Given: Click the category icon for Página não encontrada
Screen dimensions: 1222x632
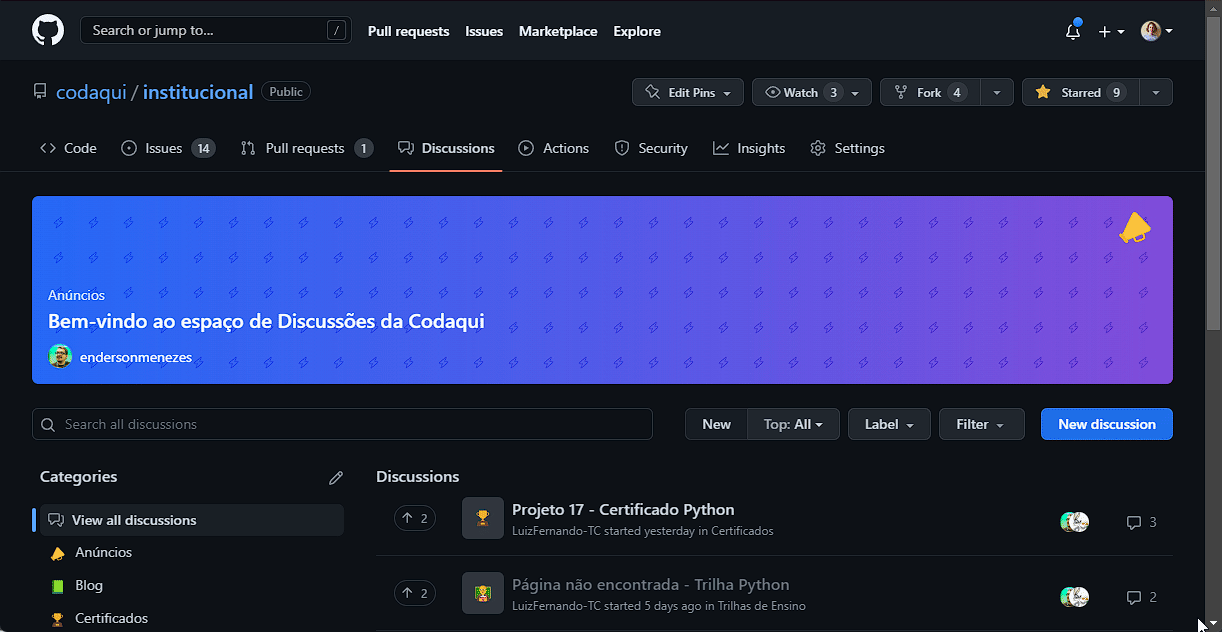Looking at the screenshot, I should click(483, 594).
